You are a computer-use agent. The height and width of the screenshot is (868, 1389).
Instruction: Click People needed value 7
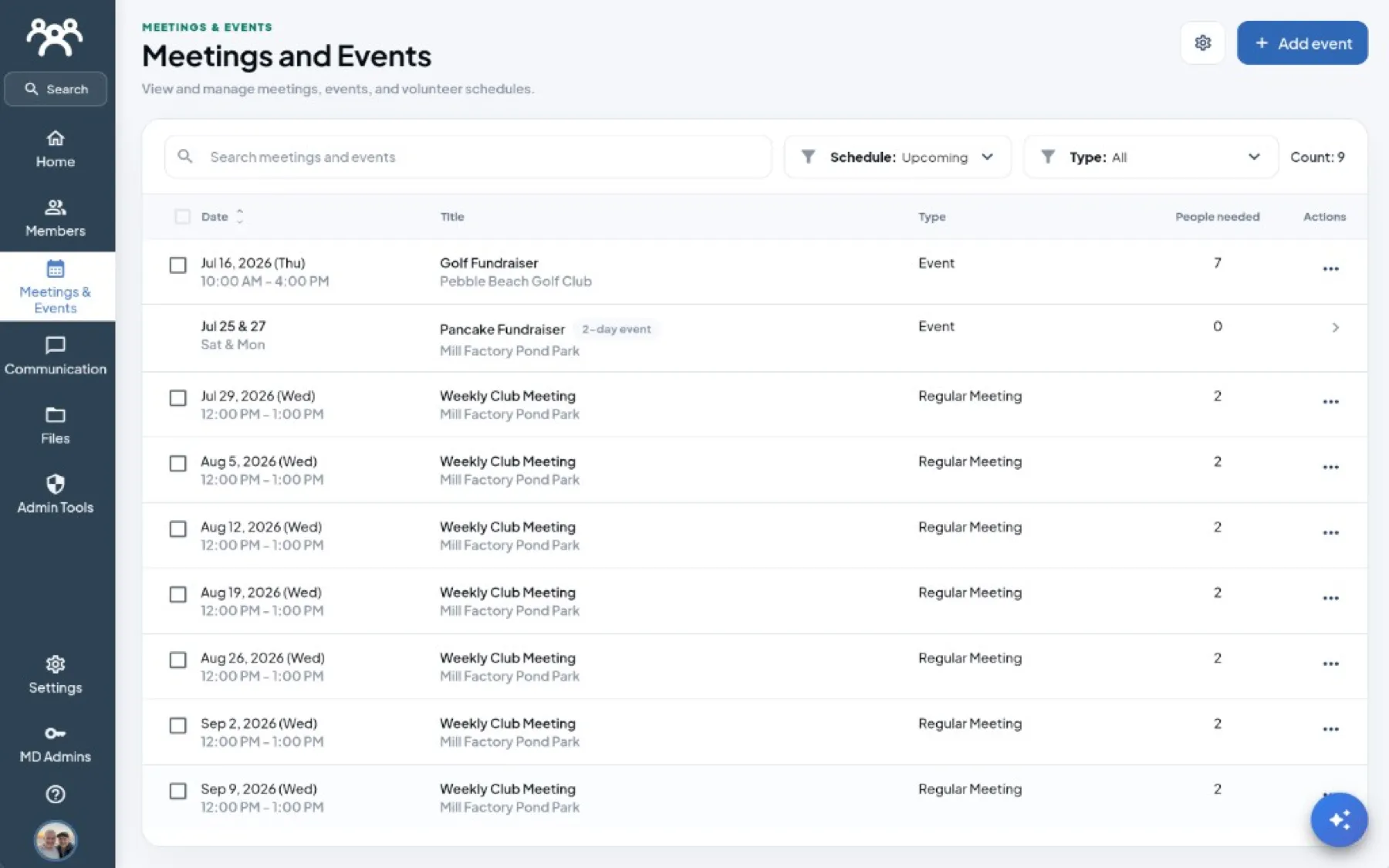tap(1217, 263)
